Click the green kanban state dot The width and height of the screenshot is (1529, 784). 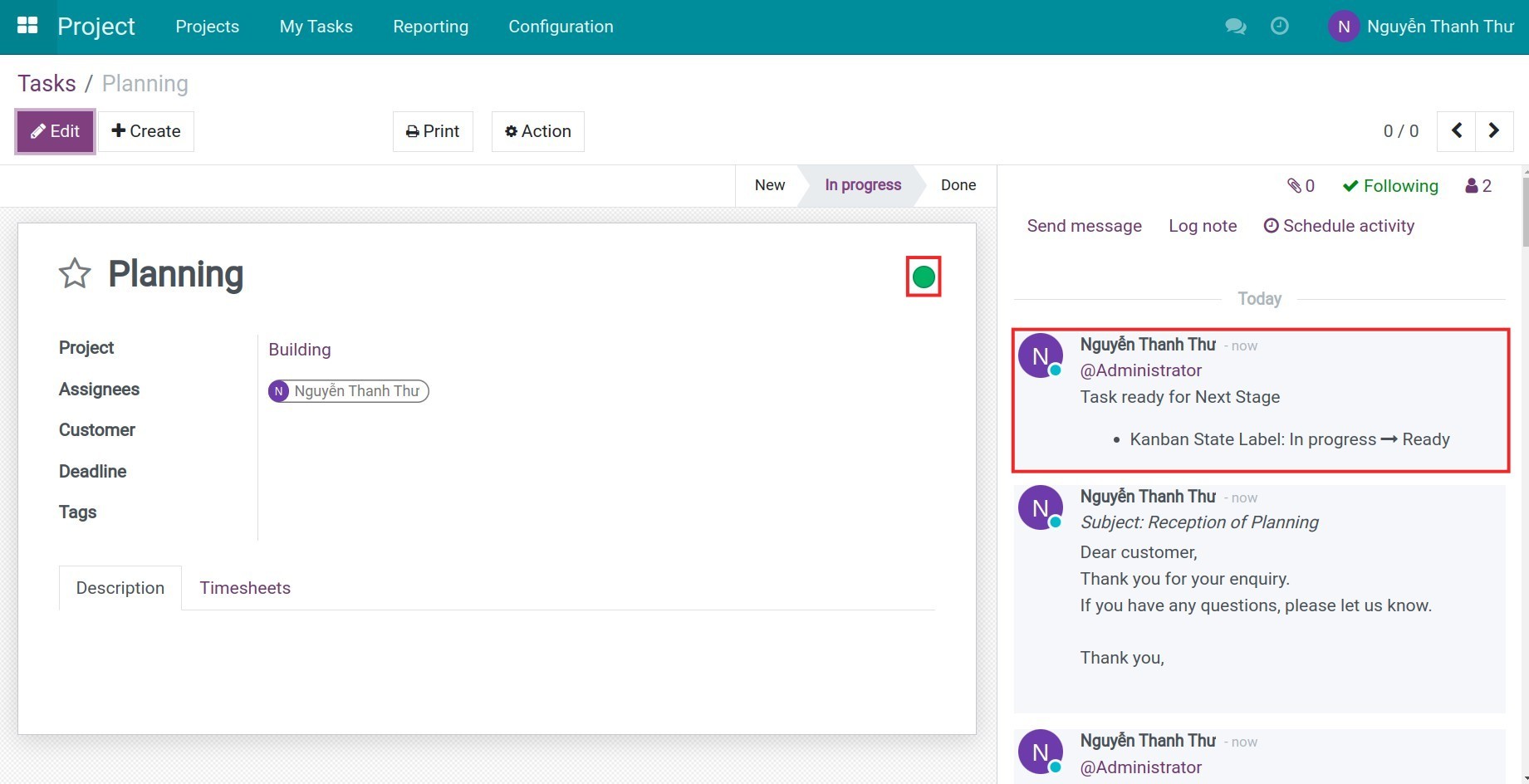pyautogui.click(x=924, y=277)
